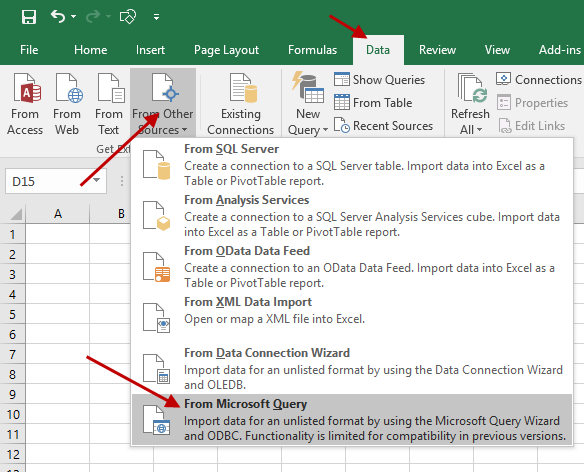The width and height of the screenshot is (584, 472).
Task: Click the Properties button in ribbon
Action: [533, 102]
